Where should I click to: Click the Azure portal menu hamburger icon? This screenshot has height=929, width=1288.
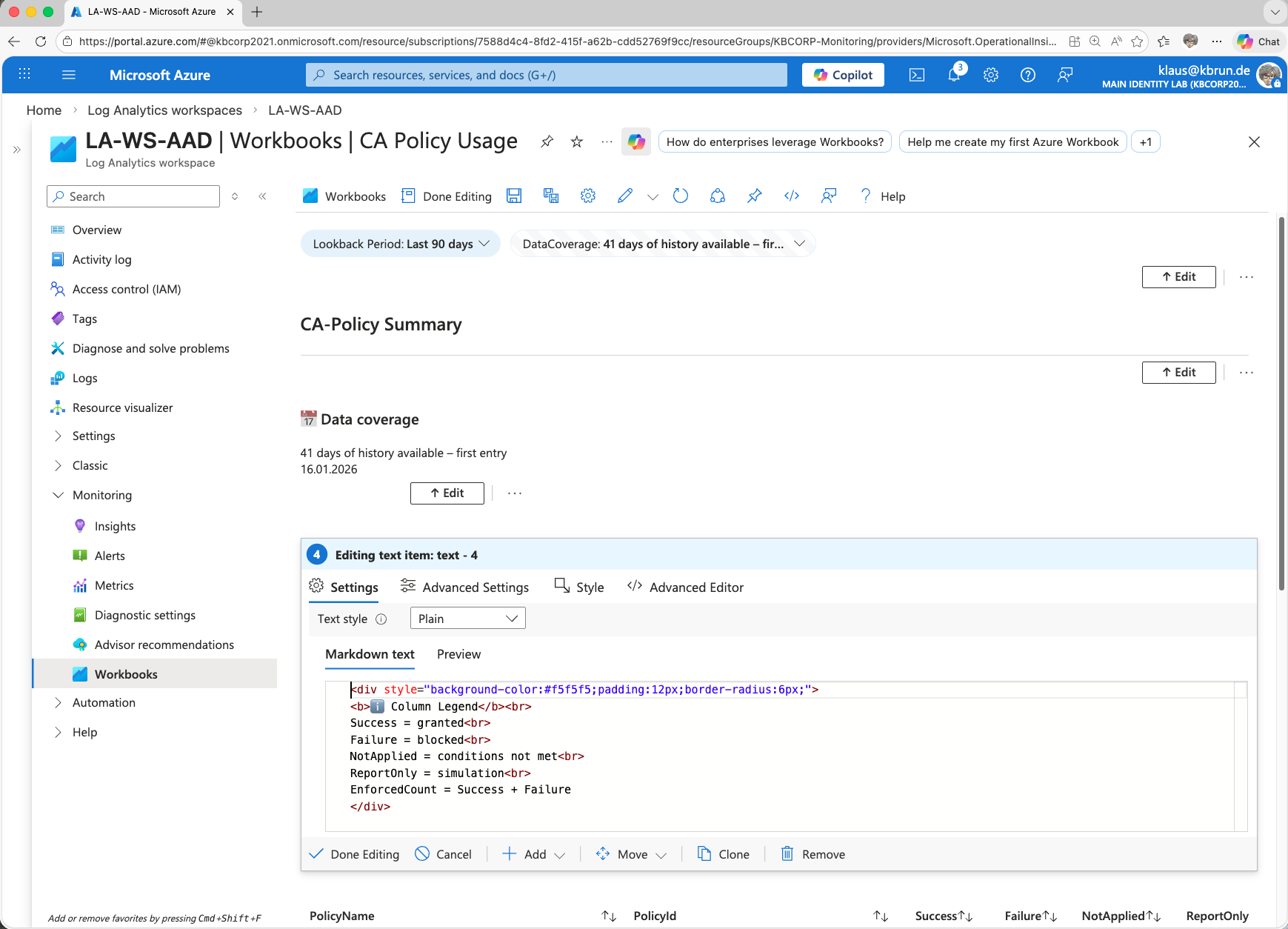tap(69, 75)
